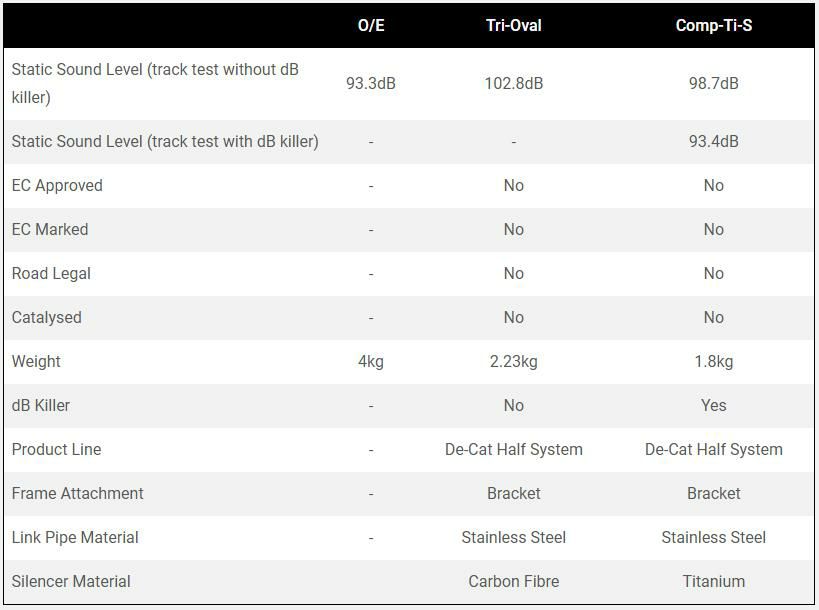819x610 pixels.
Task: Click the O/E column header
Action: pos(371,26)
